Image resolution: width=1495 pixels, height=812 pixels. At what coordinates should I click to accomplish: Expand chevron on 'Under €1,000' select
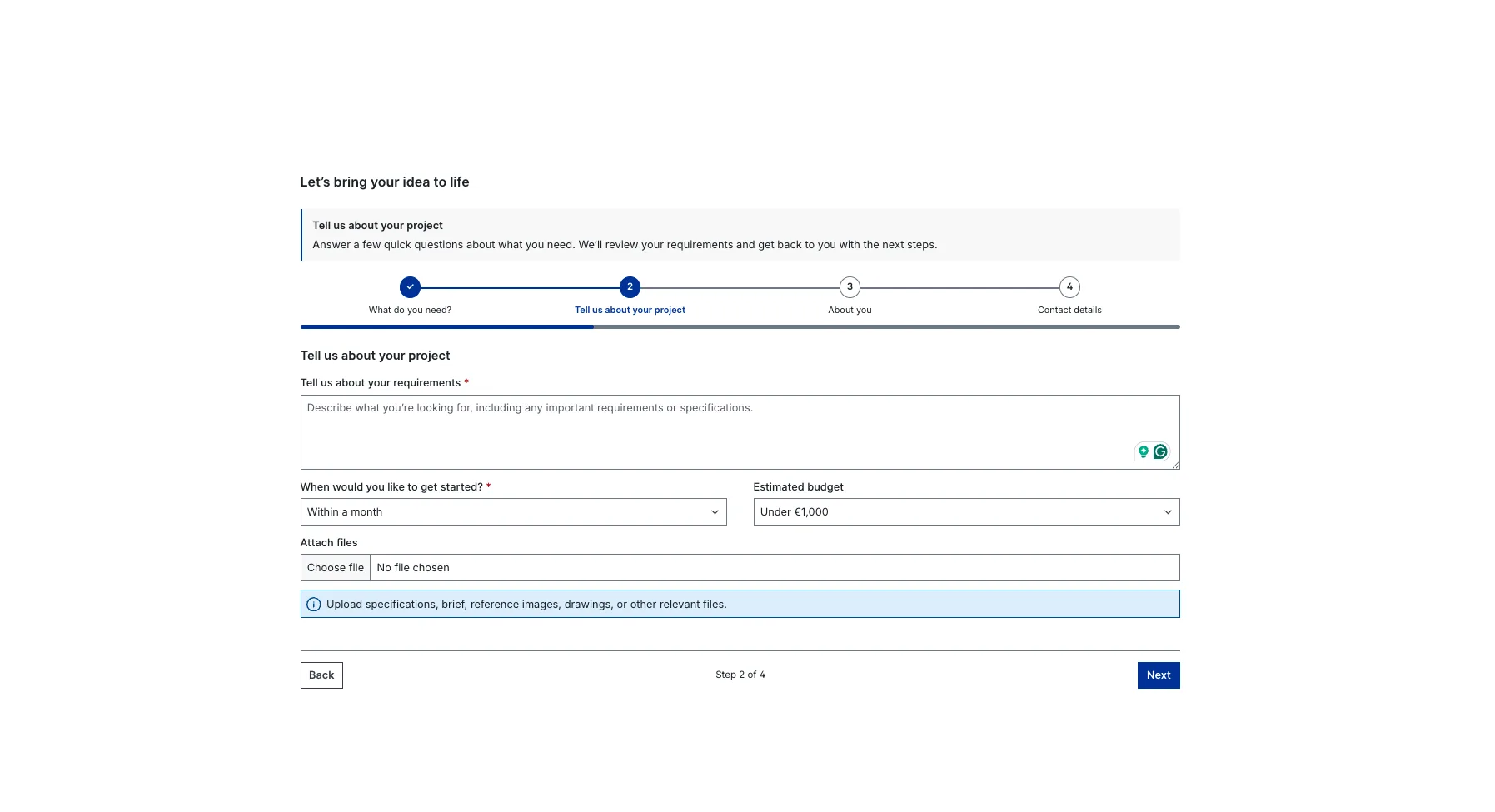[x=1168, y=512]
